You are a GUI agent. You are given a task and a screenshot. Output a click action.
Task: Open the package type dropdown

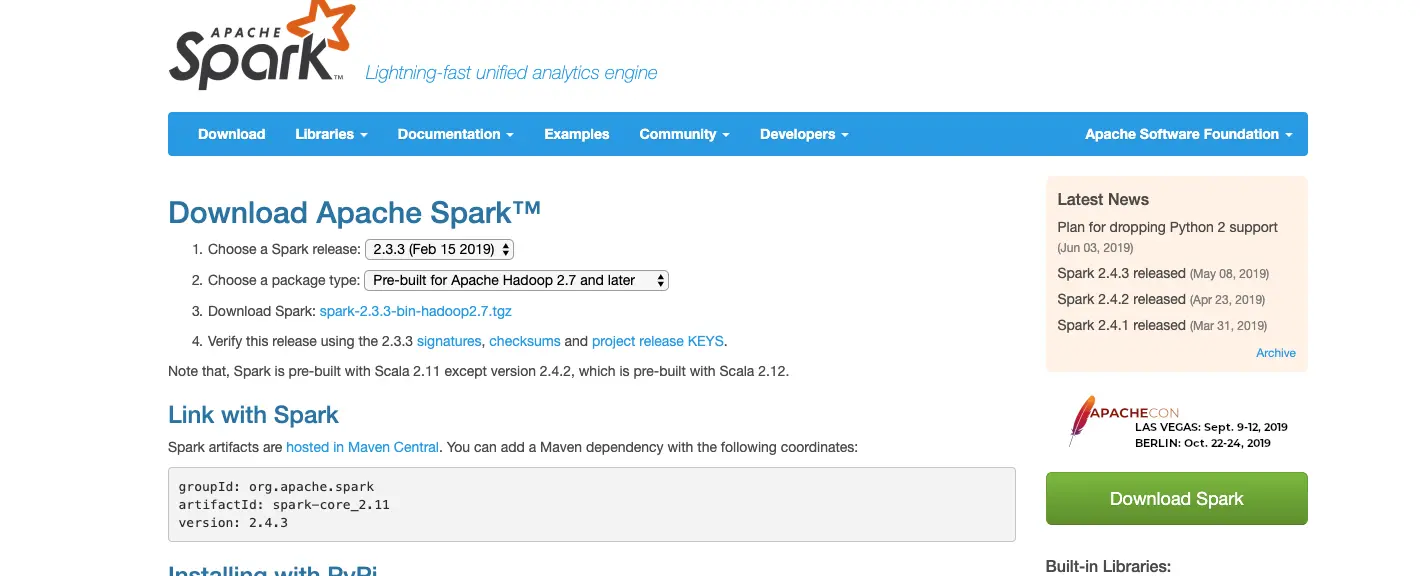516,280
